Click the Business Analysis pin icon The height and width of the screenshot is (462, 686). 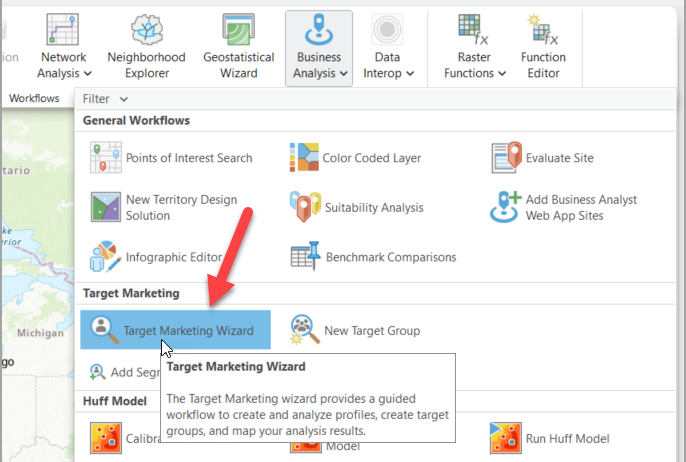pyautogui.click(x=319, y=29)
